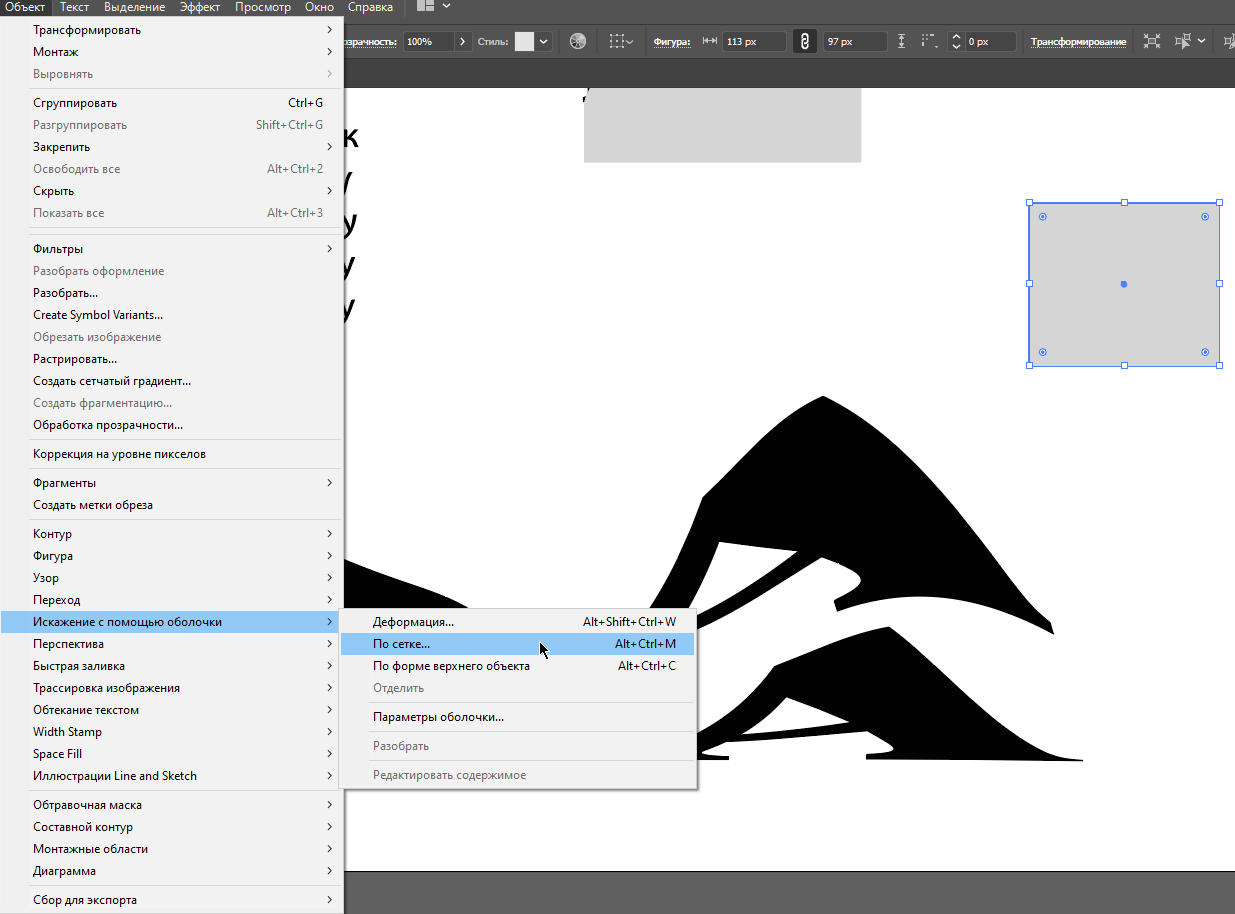Click the Фигура label link

672,42
